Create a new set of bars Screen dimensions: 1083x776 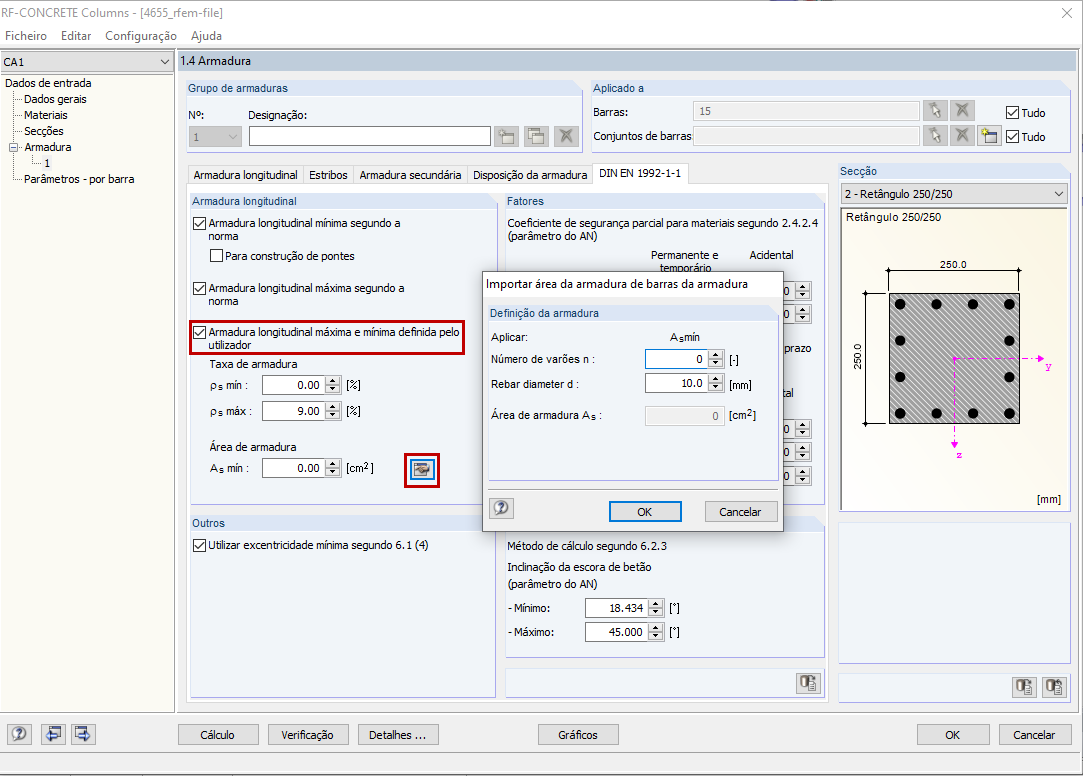[x=990, y=136]
